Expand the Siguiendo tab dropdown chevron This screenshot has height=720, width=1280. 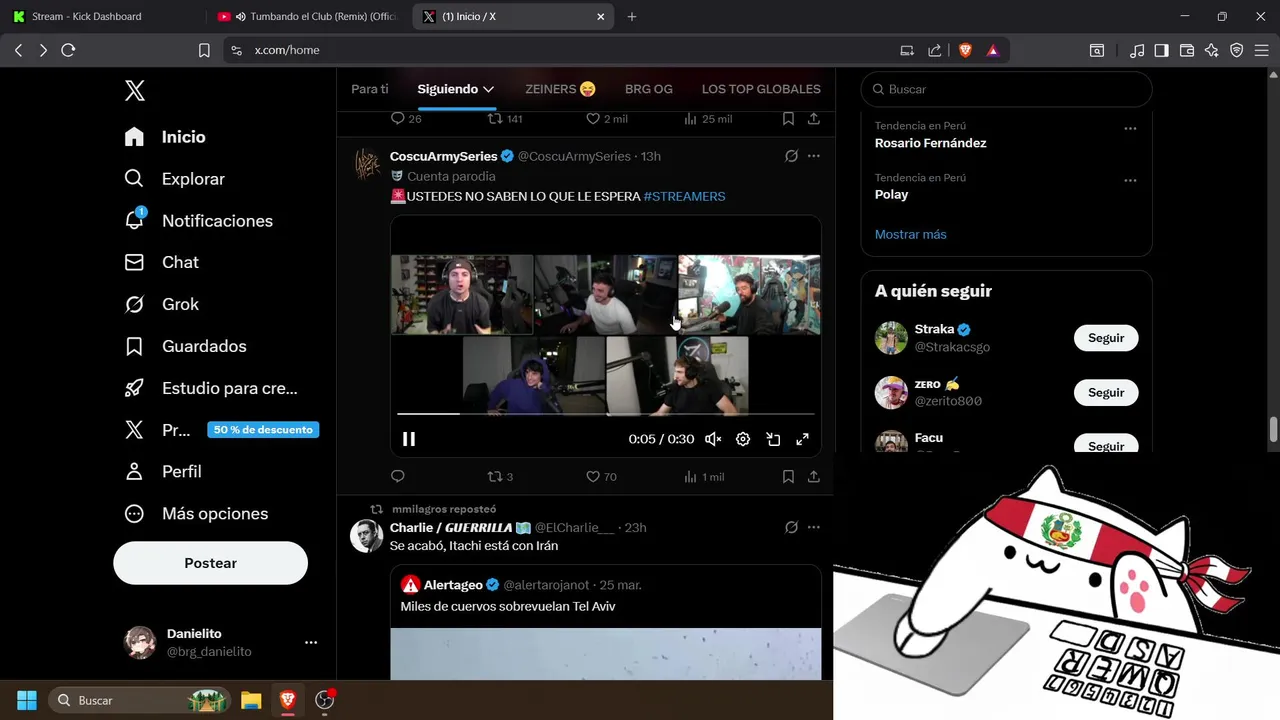point(488,89)
